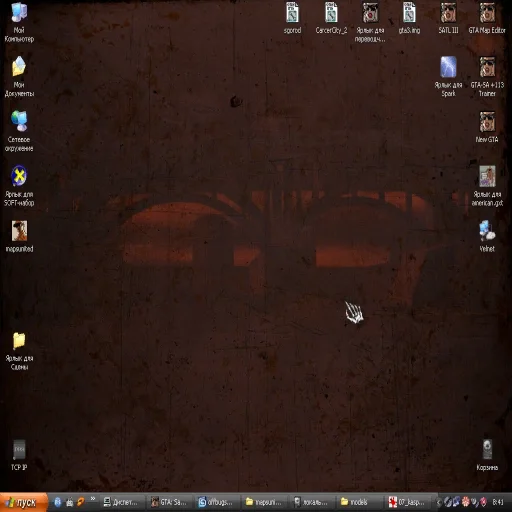Expand hidden system tray icons arrow
This screenshot has width=512, height=512.
(439, 502)
